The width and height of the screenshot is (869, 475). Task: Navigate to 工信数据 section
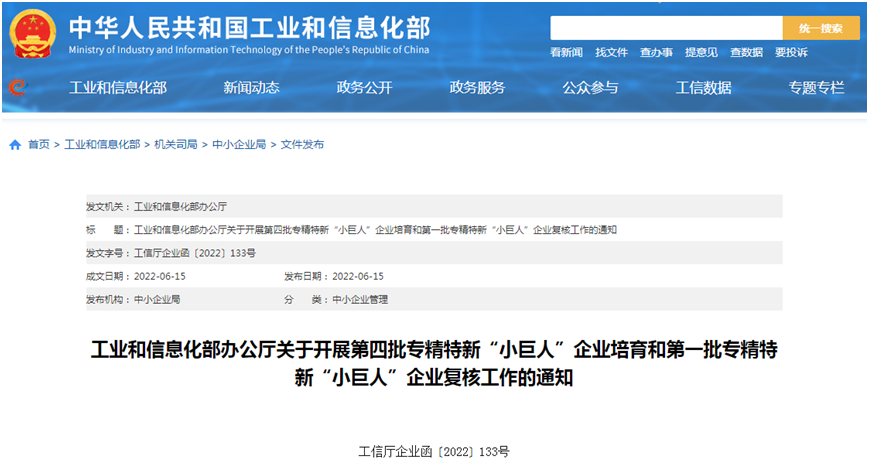click(x=703, y=88)
